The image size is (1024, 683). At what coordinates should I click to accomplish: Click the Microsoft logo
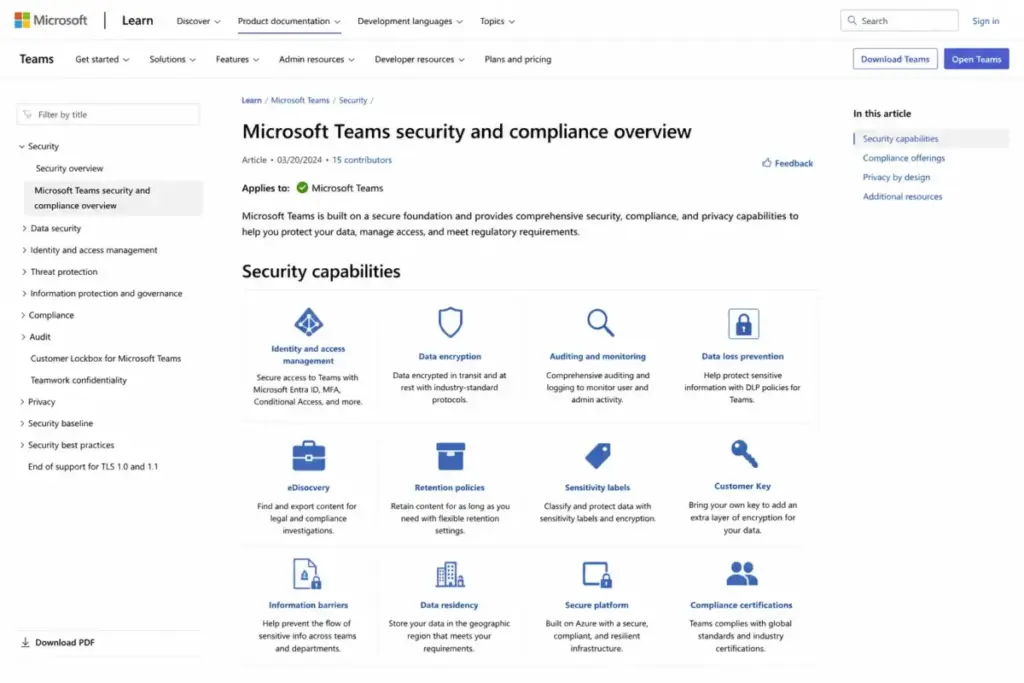click(x=51, y=20)
